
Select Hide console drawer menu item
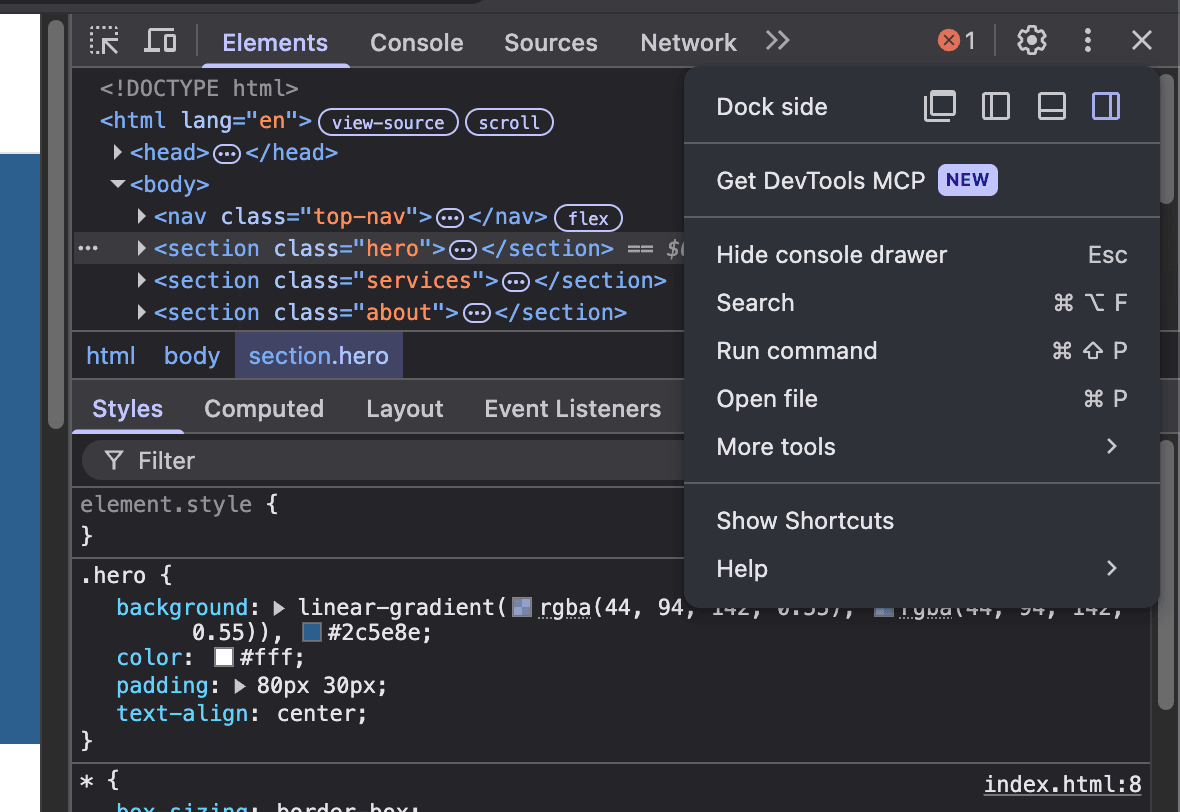coord(922,255)
